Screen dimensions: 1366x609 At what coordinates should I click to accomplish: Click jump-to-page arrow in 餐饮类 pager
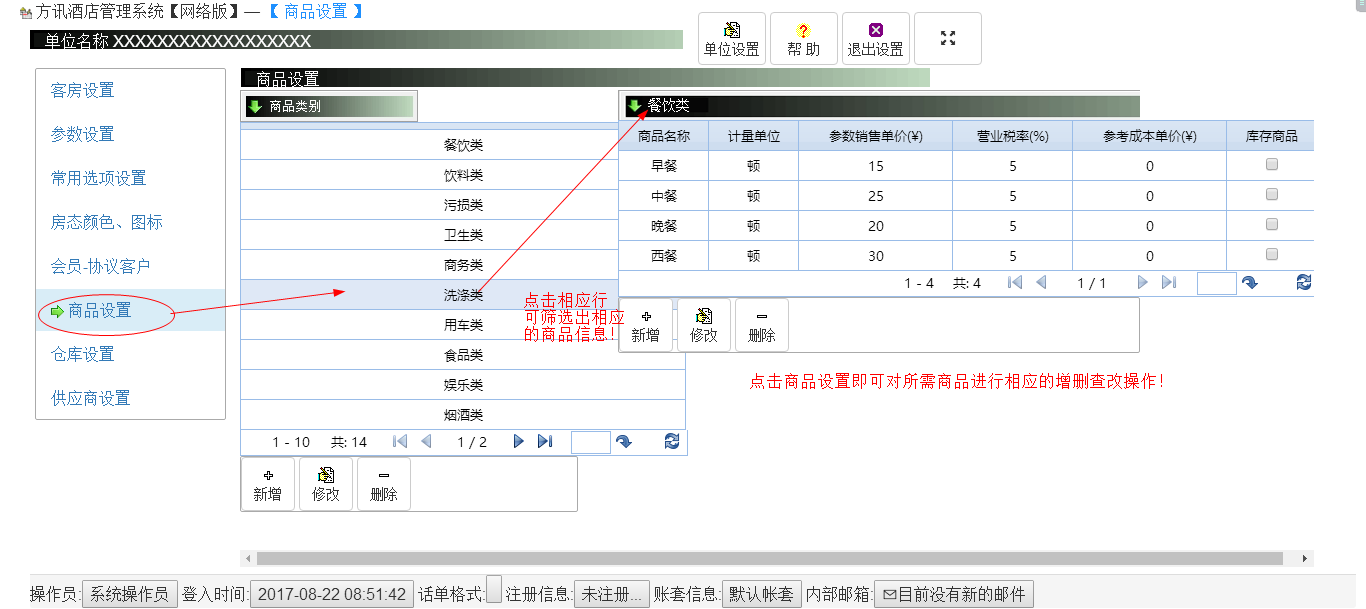coord(1249,283)
